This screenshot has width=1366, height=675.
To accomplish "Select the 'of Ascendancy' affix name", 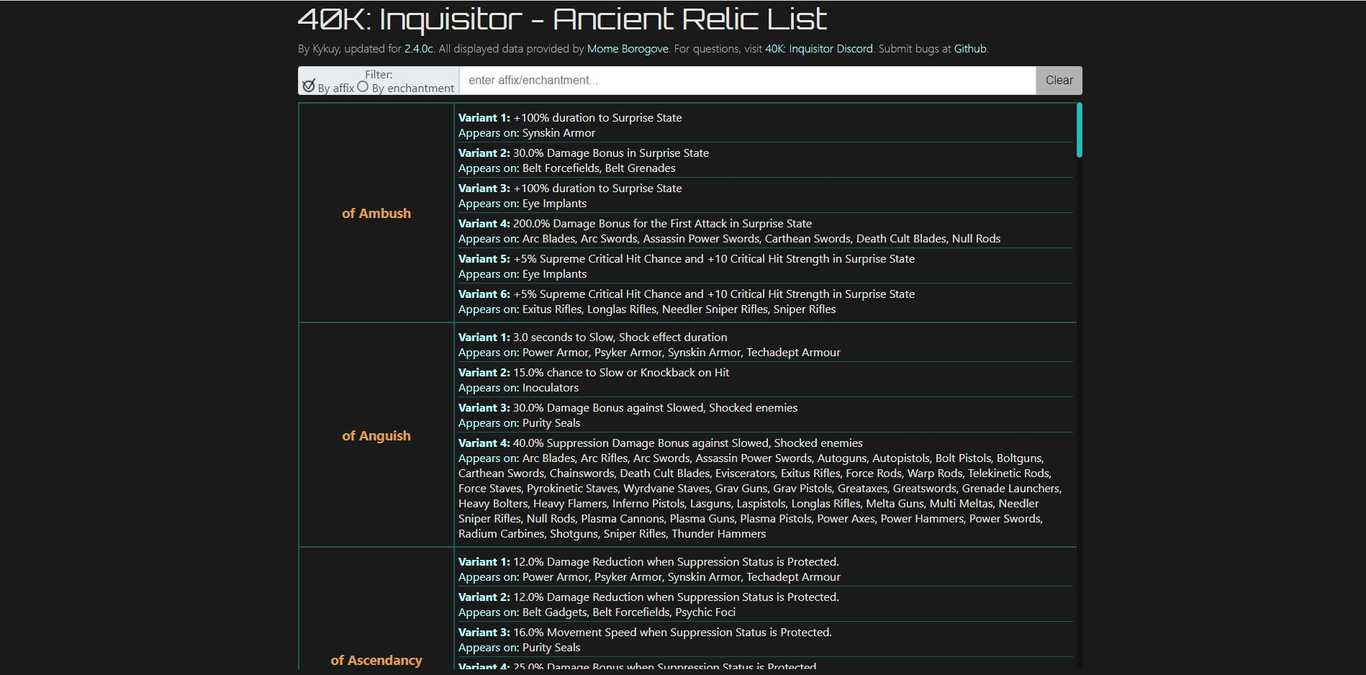I will (376, 660).
